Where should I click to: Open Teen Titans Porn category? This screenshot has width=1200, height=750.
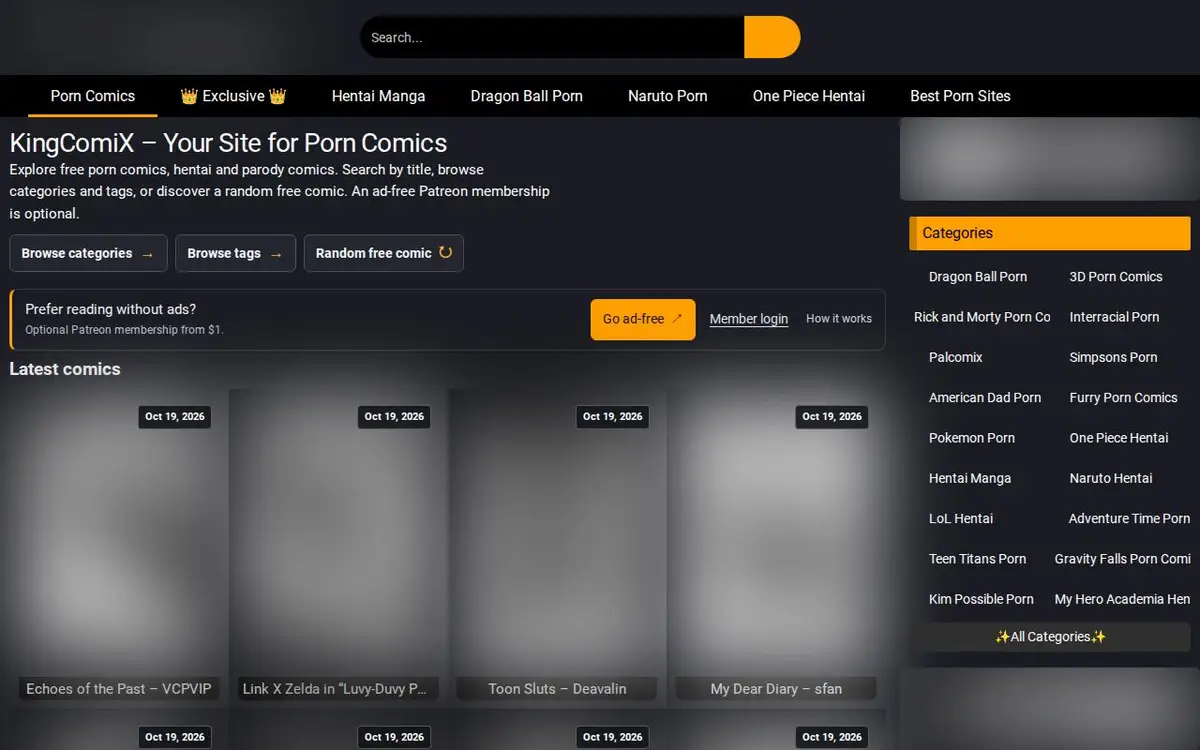pyautogui.click(x=978, y=559)
